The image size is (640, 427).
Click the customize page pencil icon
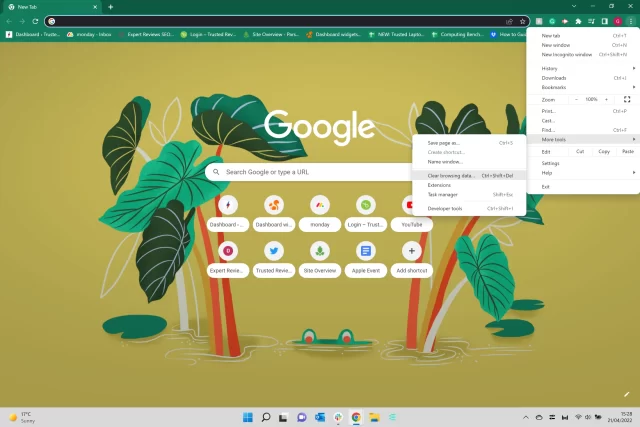(627, 394)
